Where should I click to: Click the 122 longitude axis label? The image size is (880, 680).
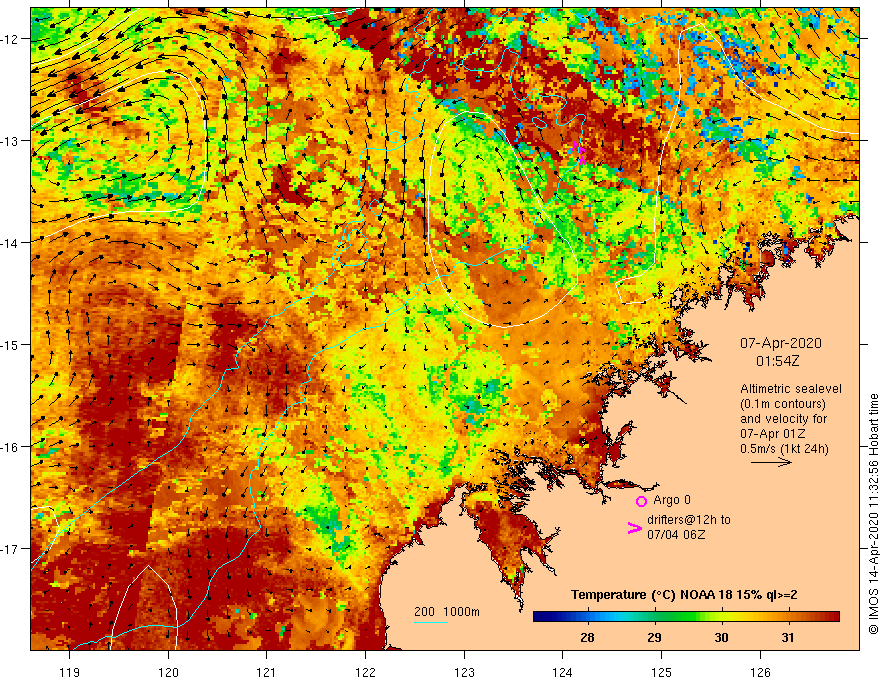coord(365,672)
